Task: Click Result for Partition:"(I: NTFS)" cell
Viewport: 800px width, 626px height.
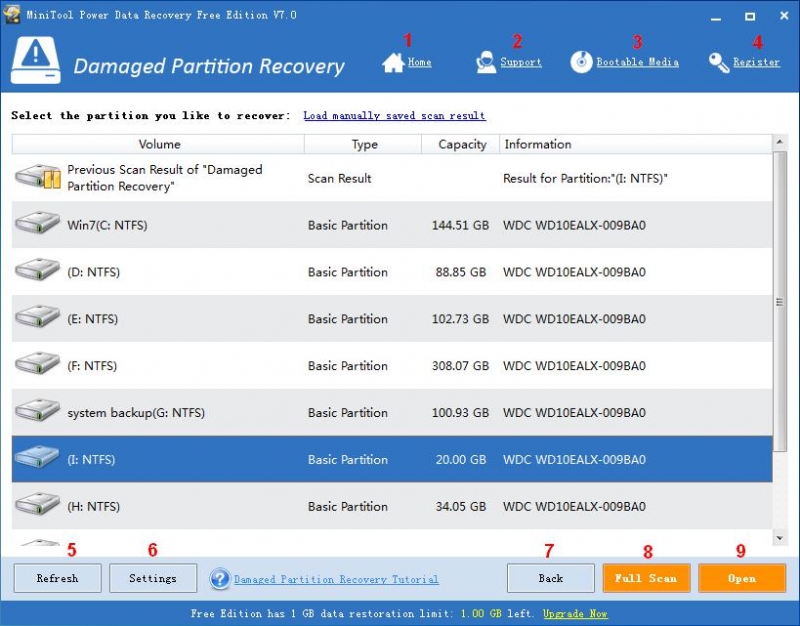Action: click(x=585, y=178)
